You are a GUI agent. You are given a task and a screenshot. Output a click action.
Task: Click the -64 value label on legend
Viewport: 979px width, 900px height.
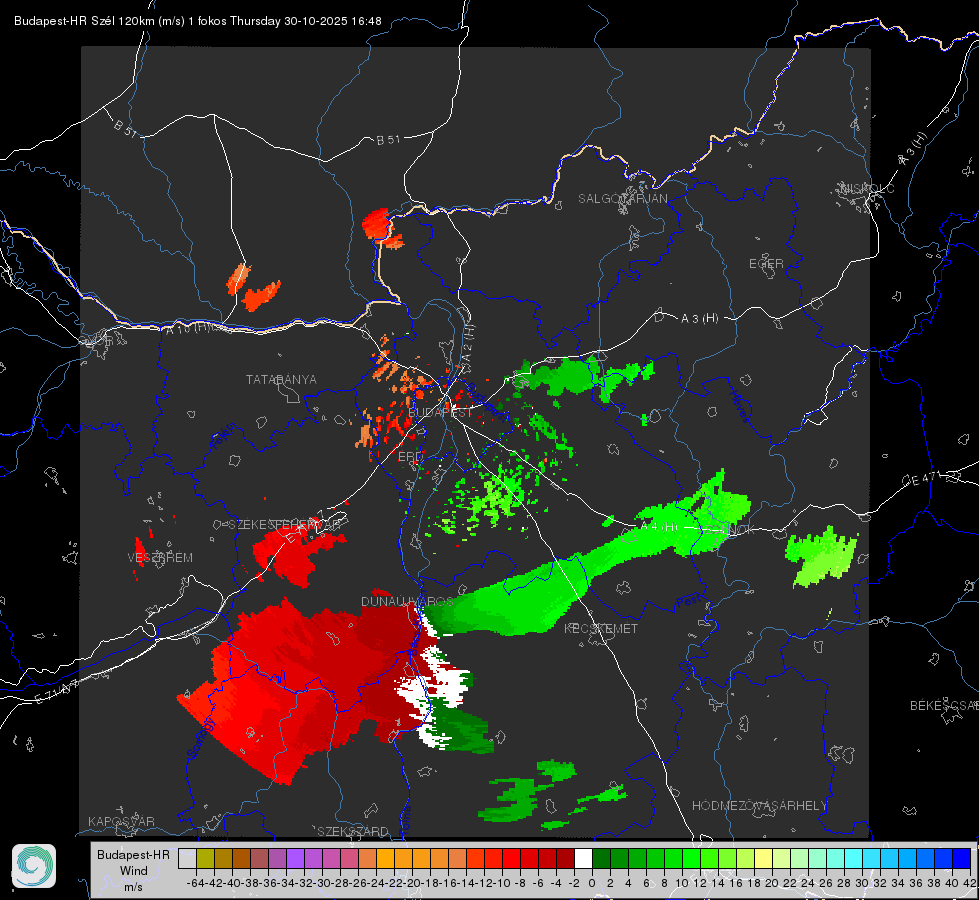196,883
